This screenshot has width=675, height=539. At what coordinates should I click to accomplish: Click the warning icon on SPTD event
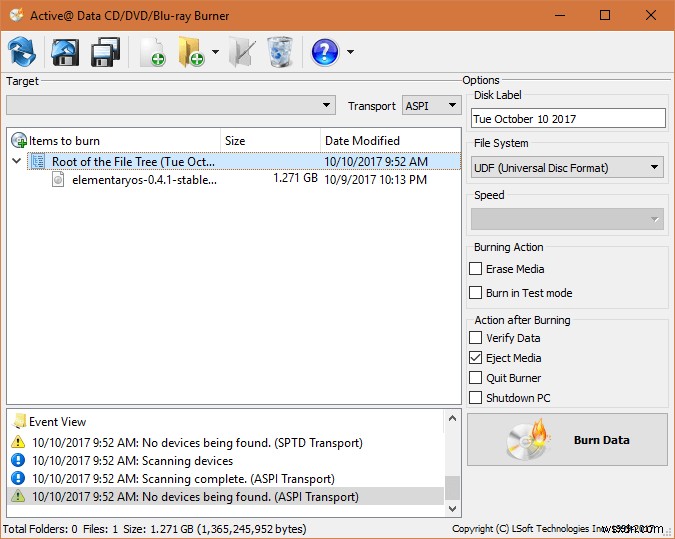18,442
